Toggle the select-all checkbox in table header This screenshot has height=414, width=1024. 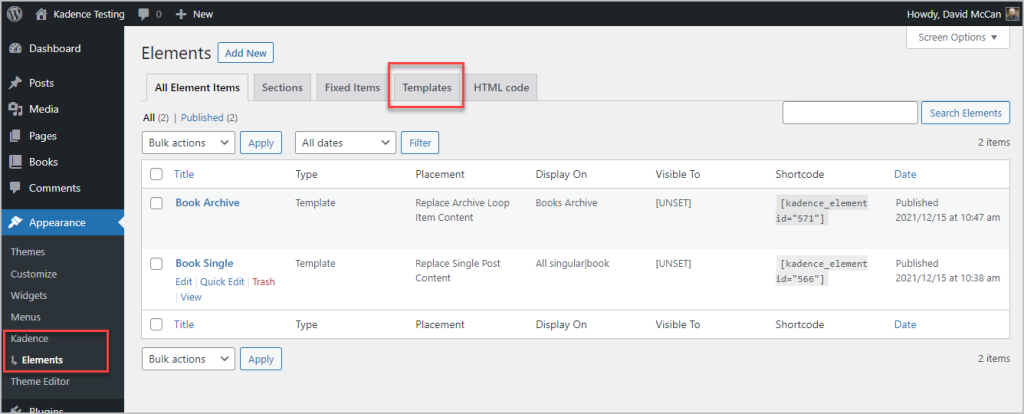click(156, 174)
